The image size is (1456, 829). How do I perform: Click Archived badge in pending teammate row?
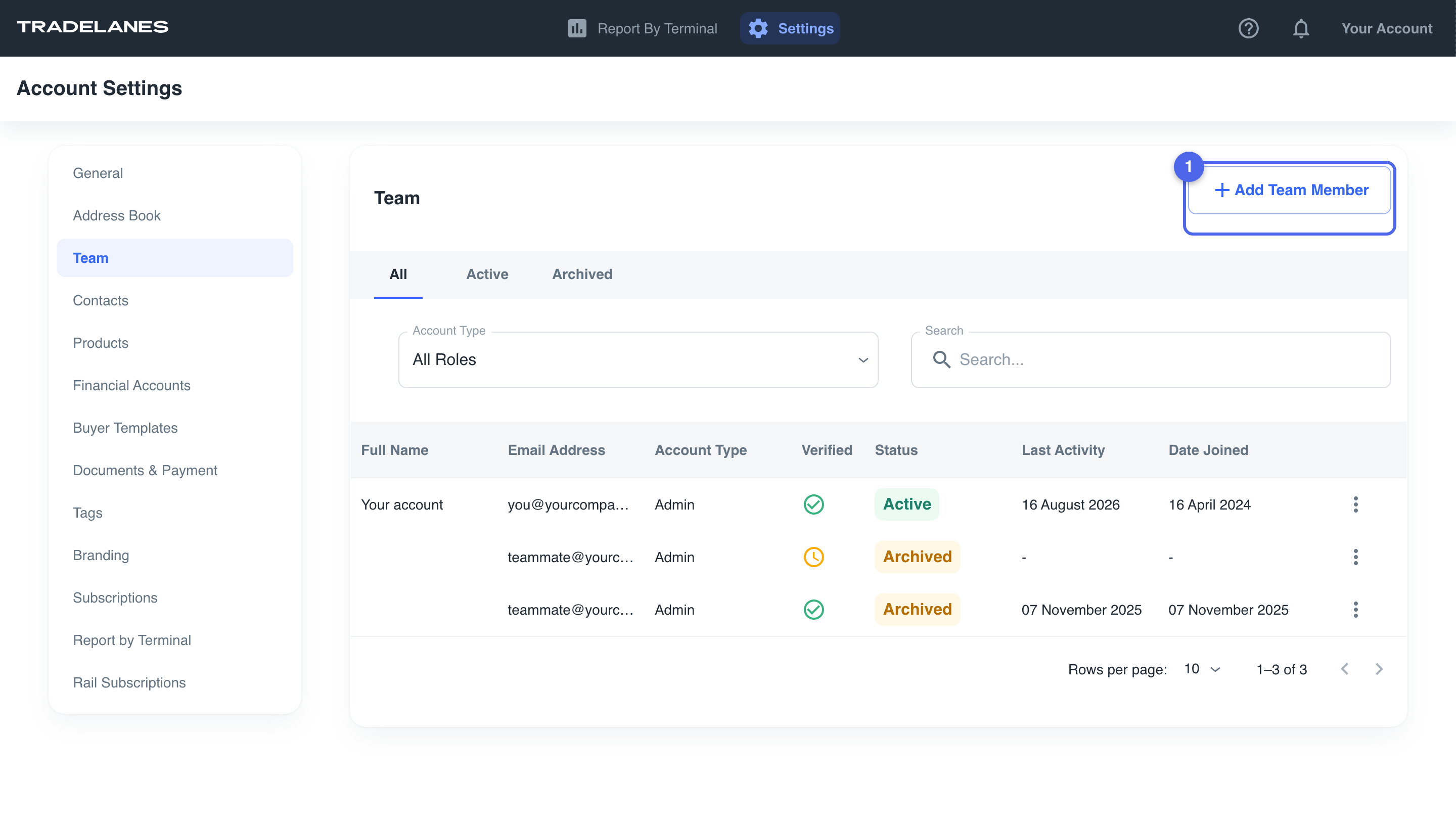point(918,557)
